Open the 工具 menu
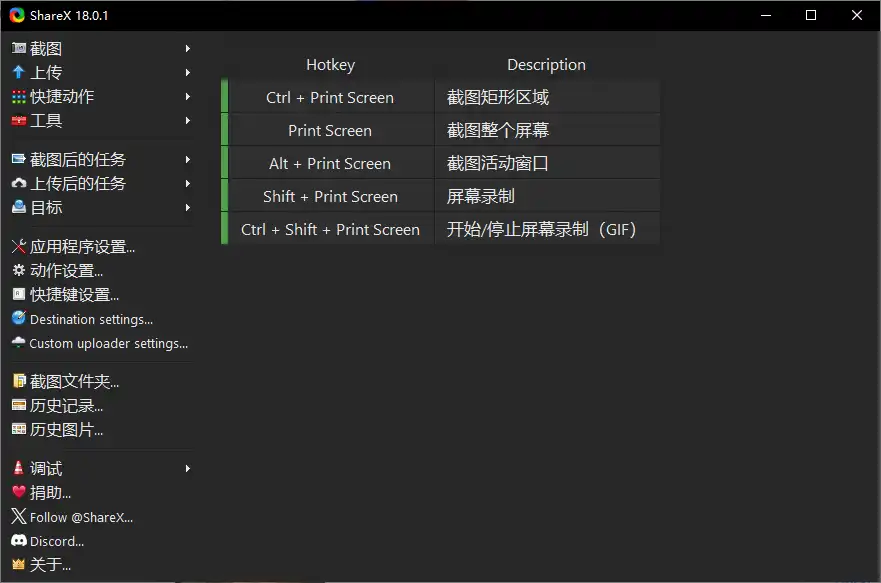This screenshot has height=583, width=881. (101, 121)
